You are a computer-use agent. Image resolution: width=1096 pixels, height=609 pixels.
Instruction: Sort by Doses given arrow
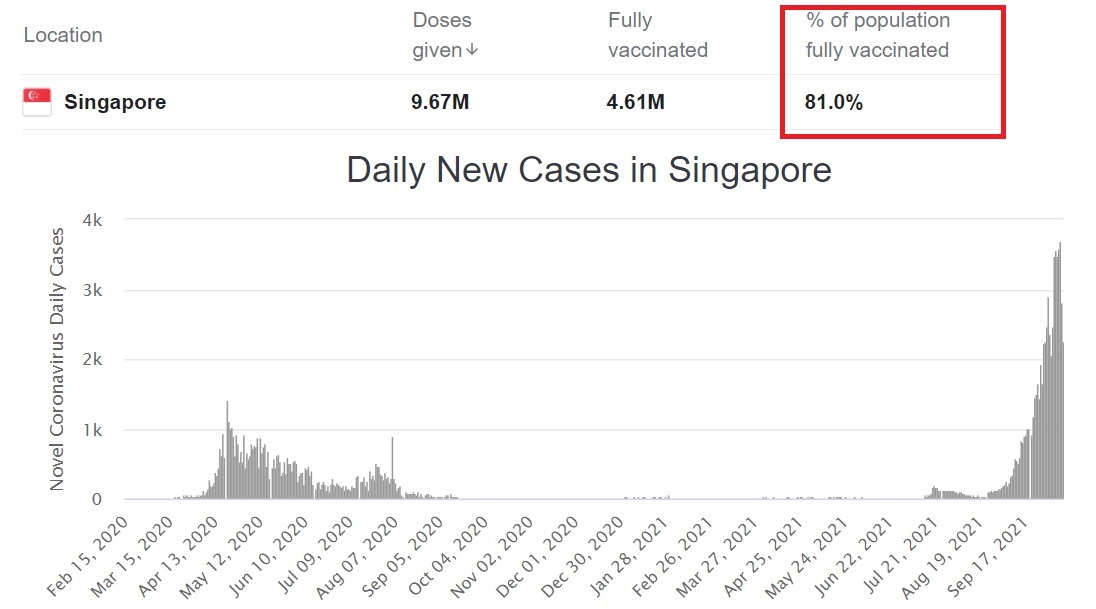point(473,50)
